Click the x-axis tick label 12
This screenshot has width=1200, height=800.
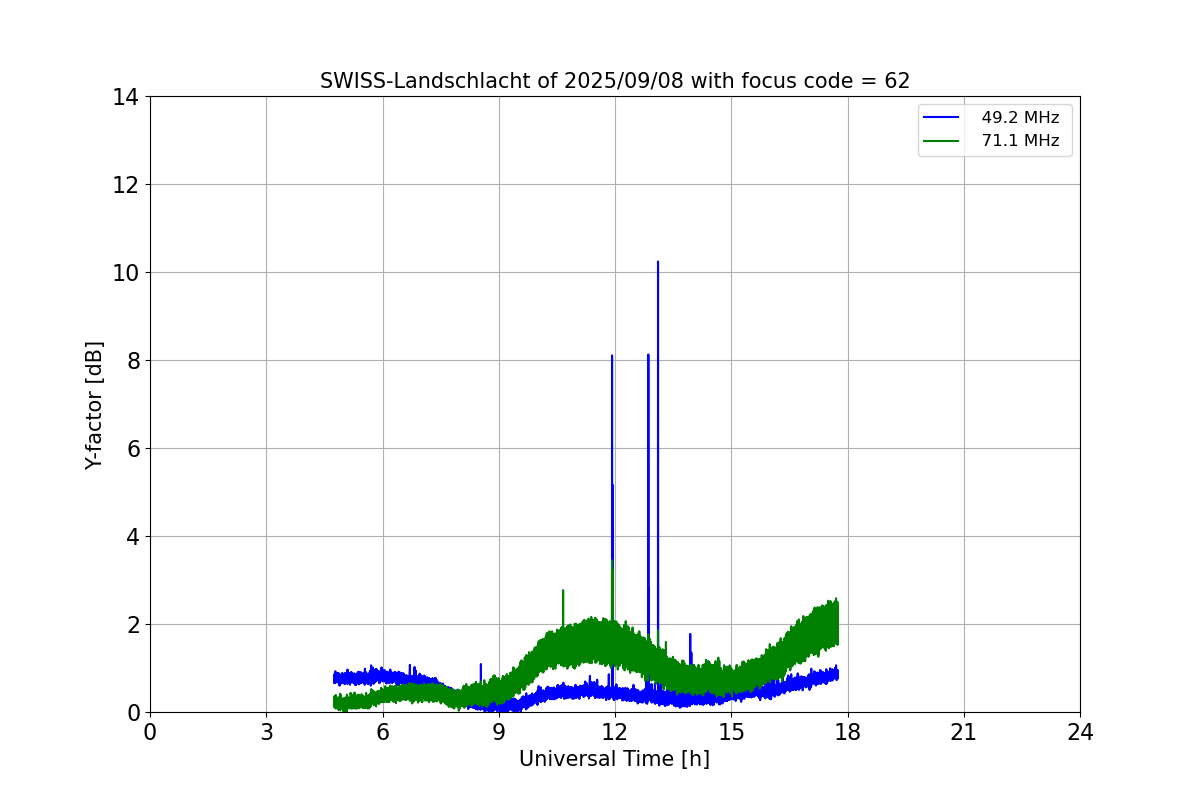(615, 732)
